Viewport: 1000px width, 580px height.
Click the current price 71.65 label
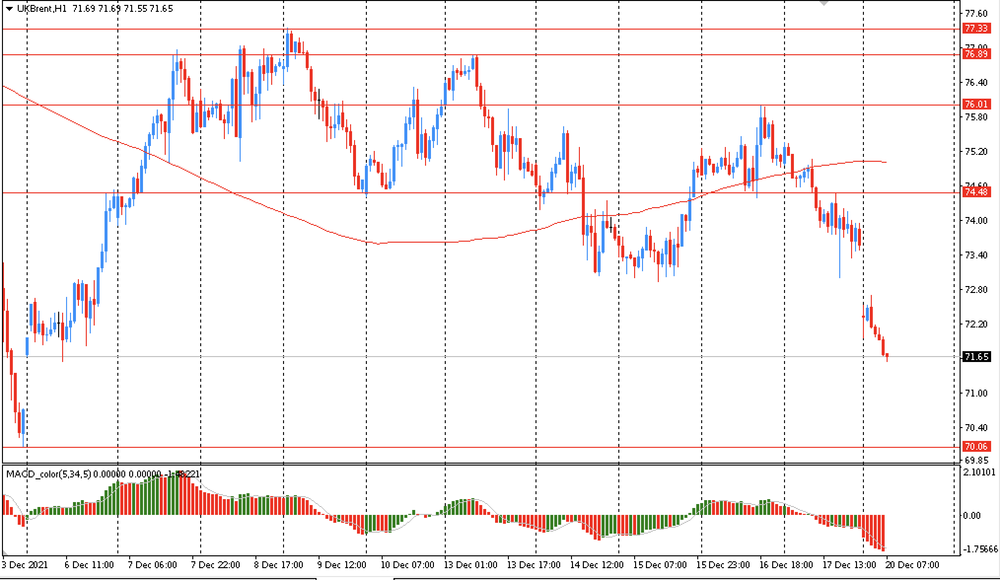[x=976, y=357]
